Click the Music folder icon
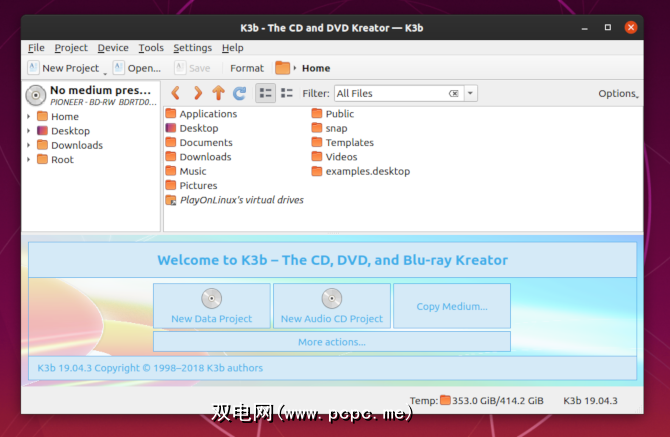Viewport: 670px width, 437px height. (171, 171)
